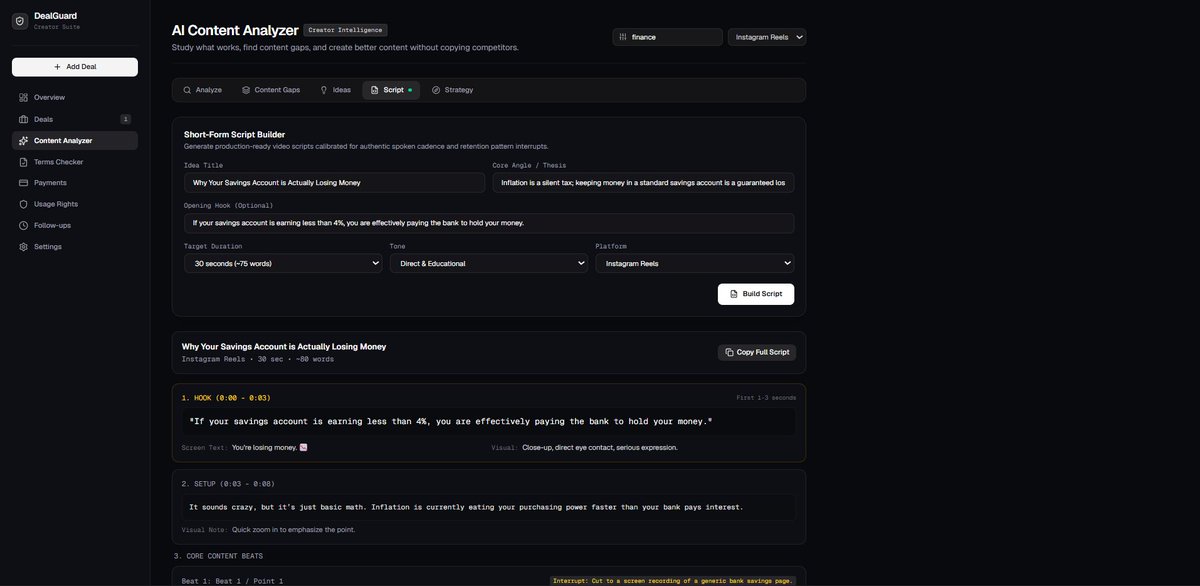Open Settings page
1200x586 pixels.
75,247
